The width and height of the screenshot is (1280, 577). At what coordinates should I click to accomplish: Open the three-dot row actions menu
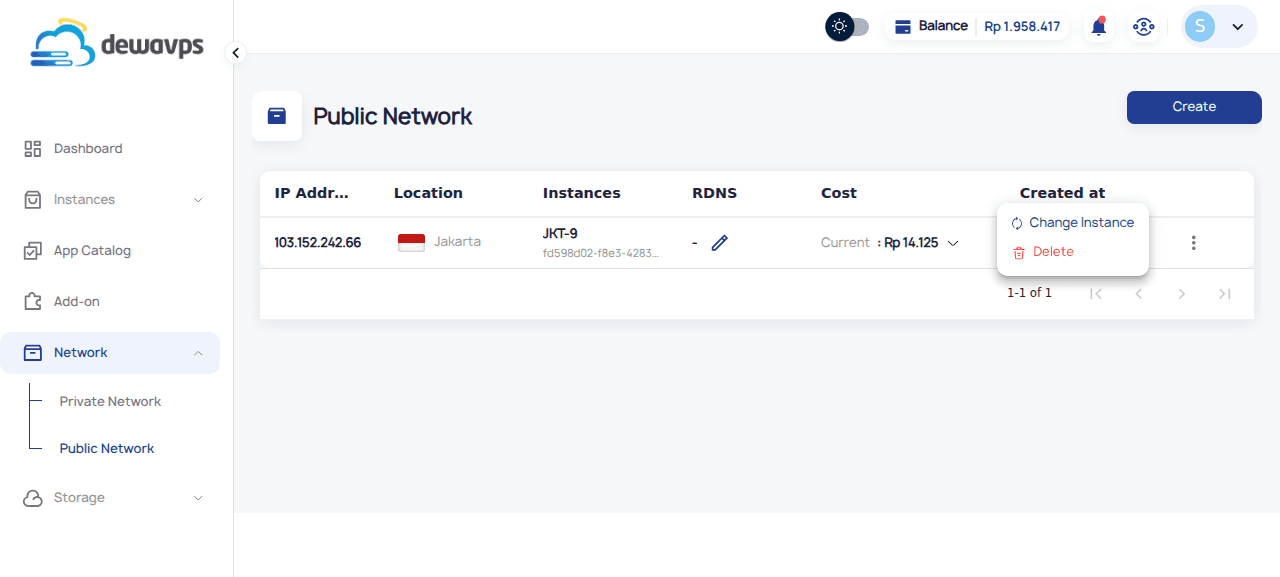[1193, 243]
